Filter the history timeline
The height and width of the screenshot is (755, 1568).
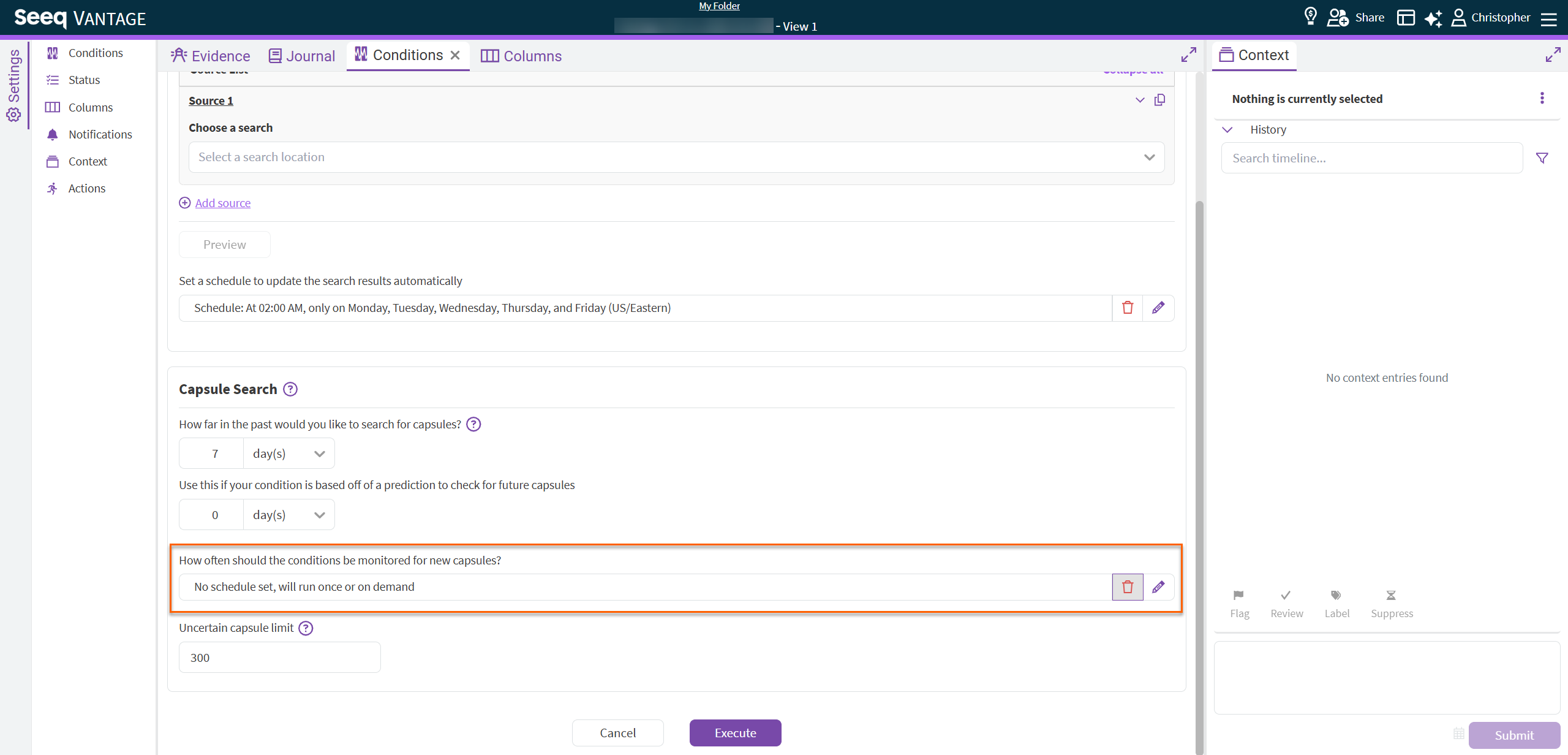[1542, 158]
